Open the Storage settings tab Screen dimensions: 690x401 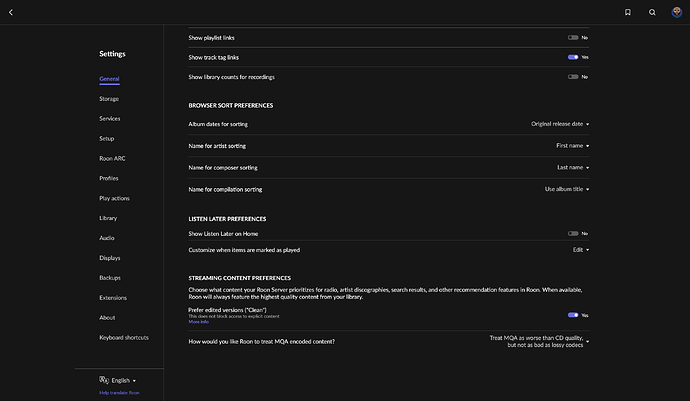[x=109, y=99]
